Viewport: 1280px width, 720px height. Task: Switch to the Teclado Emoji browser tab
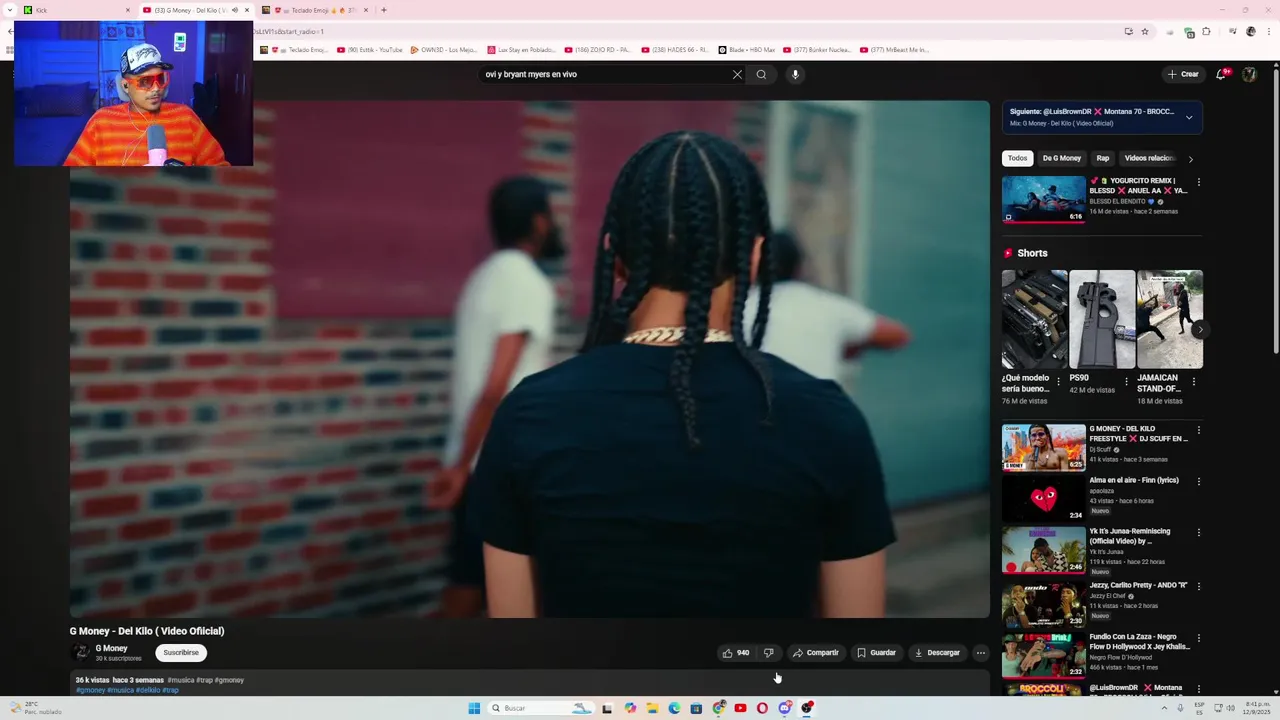tap(315, 10)
